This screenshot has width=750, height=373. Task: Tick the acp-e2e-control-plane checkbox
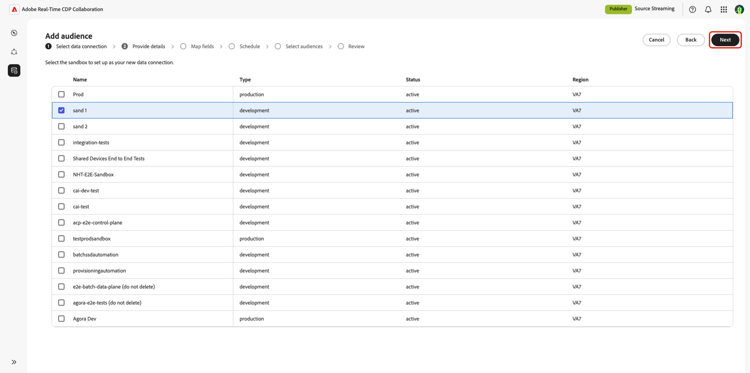click(61, 222)
